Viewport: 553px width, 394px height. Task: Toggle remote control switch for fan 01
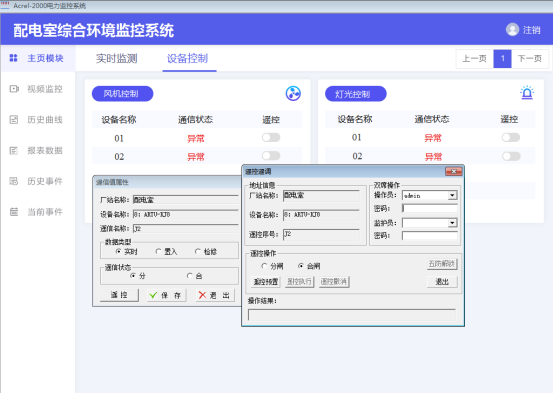[271, 137]
